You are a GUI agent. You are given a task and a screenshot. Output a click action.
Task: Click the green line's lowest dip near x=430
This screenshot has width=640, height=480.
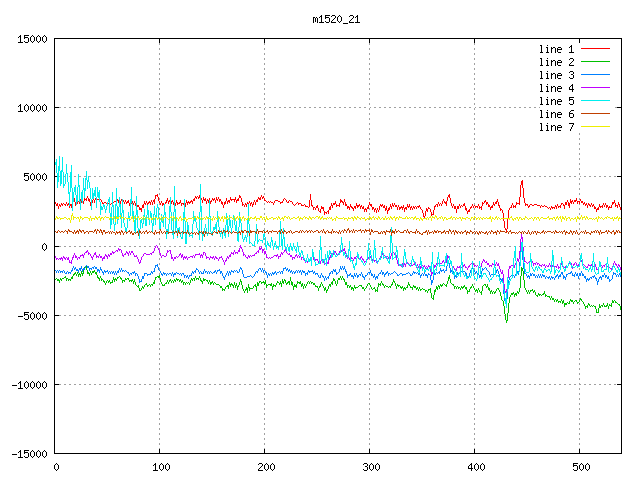coord(506,321)
